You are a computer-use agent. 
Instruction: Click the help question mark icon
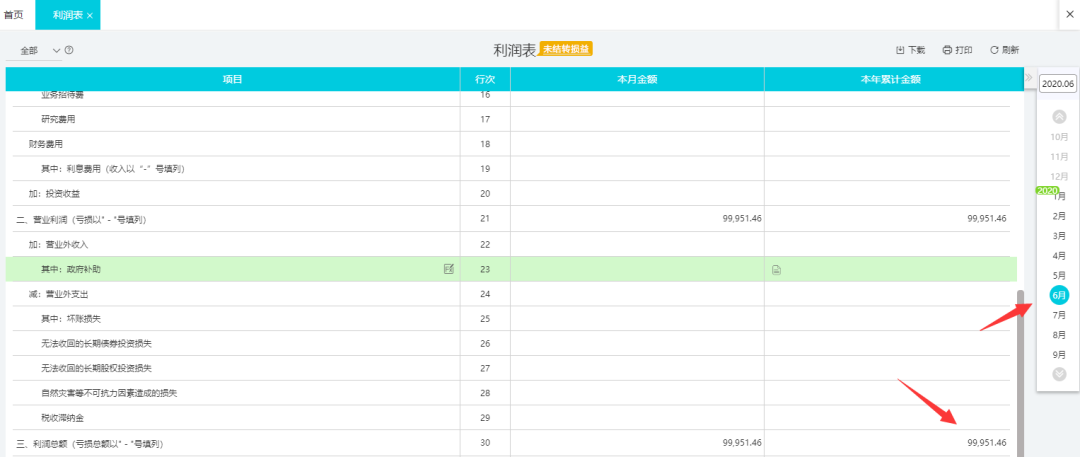69,50
